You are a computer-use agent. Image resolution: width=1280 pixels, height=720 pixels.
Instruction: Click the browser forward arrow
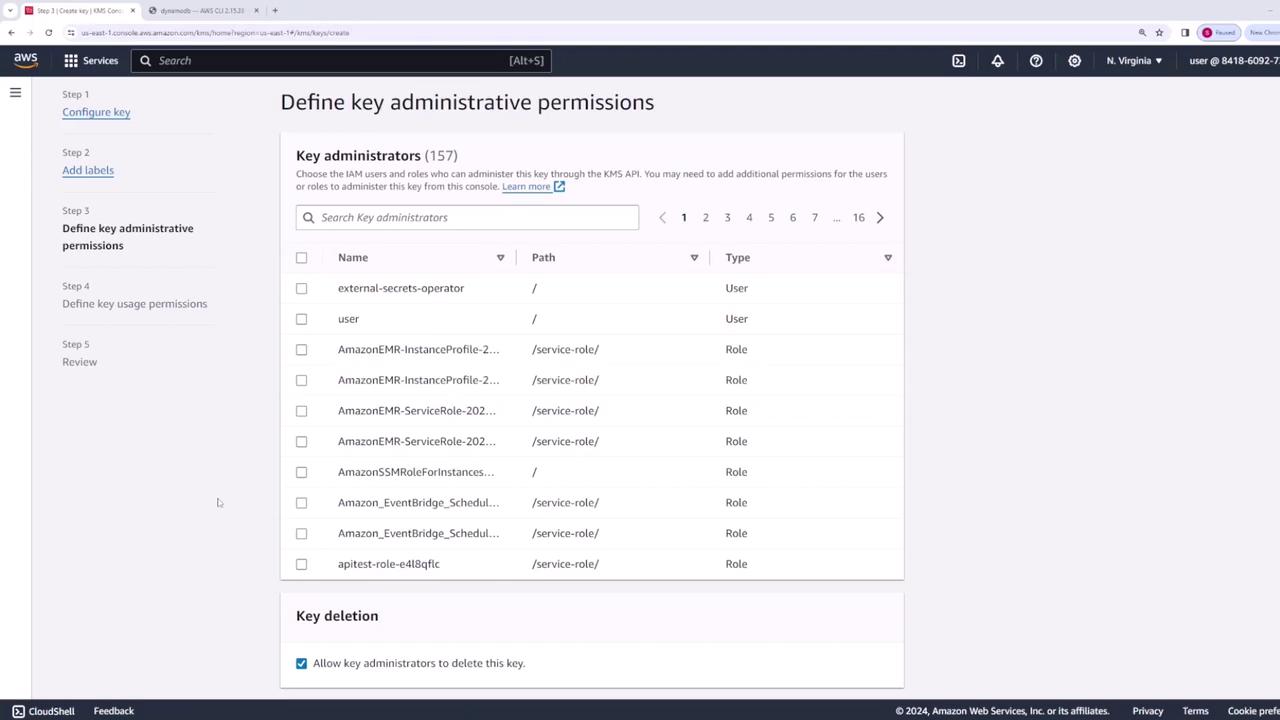(x=30, y=32)
